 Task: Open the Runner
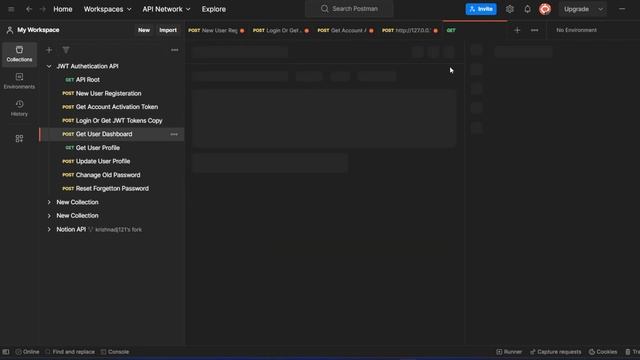(509, 352)
